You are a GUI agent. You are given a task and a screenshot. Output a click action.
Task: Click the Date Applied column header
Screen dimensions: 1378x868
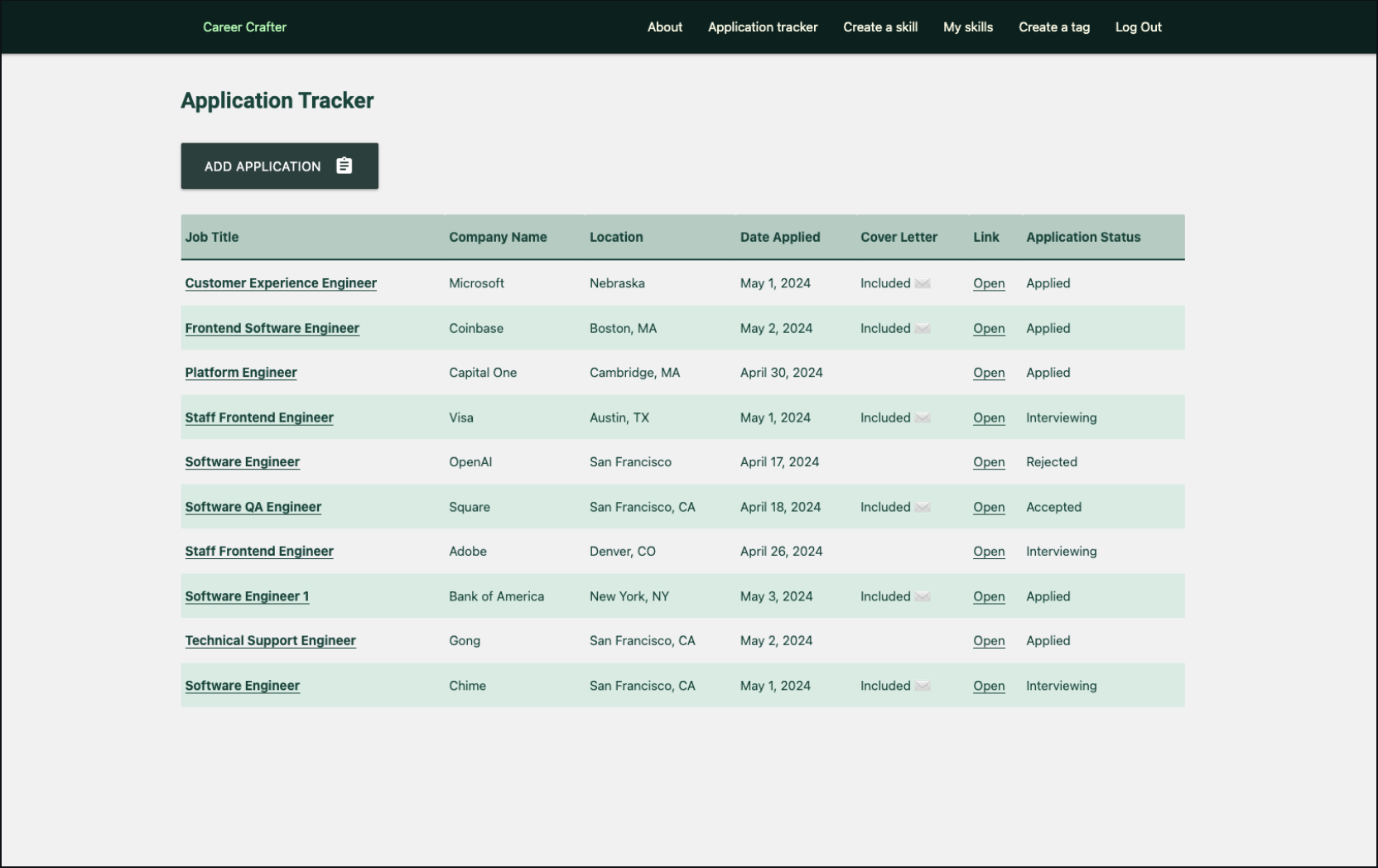(779, 237)
